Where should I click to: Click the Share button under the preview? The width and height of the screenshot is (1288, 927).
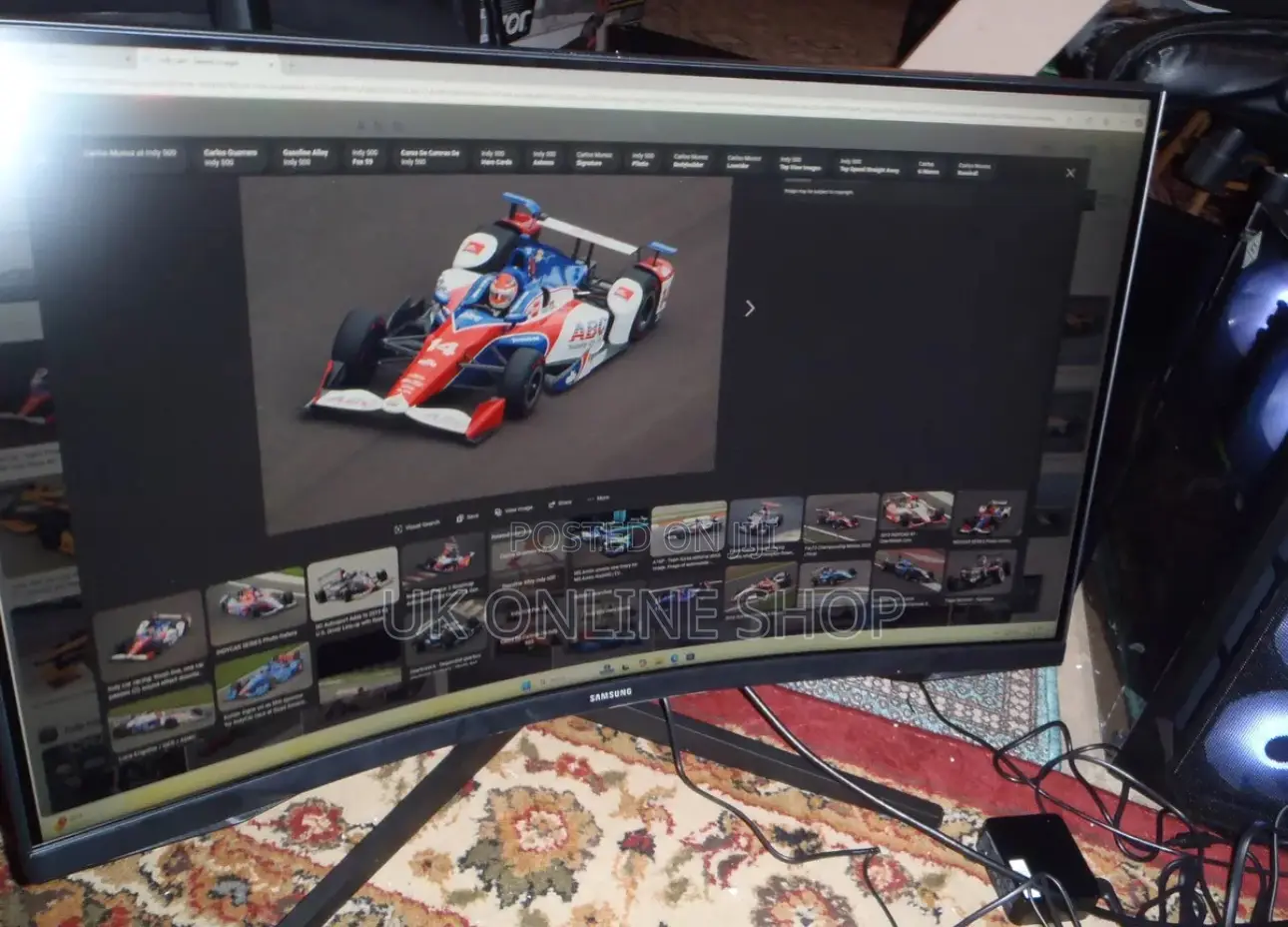point(560,503)
